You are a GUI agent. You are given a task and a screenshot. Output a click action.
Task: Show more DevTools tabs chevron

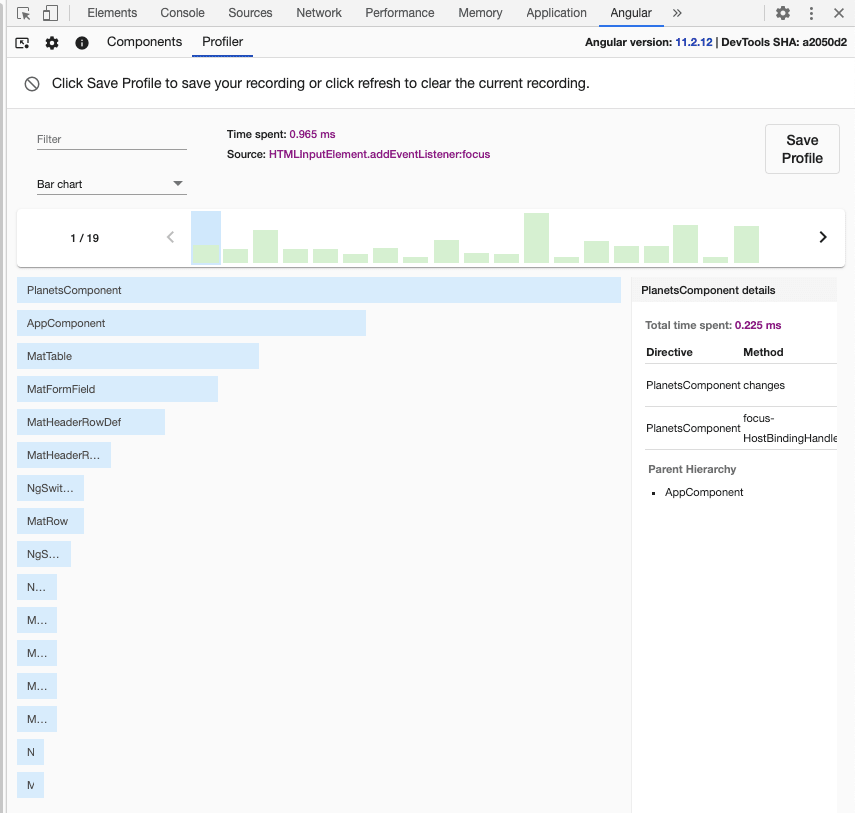tap(677, 13)
